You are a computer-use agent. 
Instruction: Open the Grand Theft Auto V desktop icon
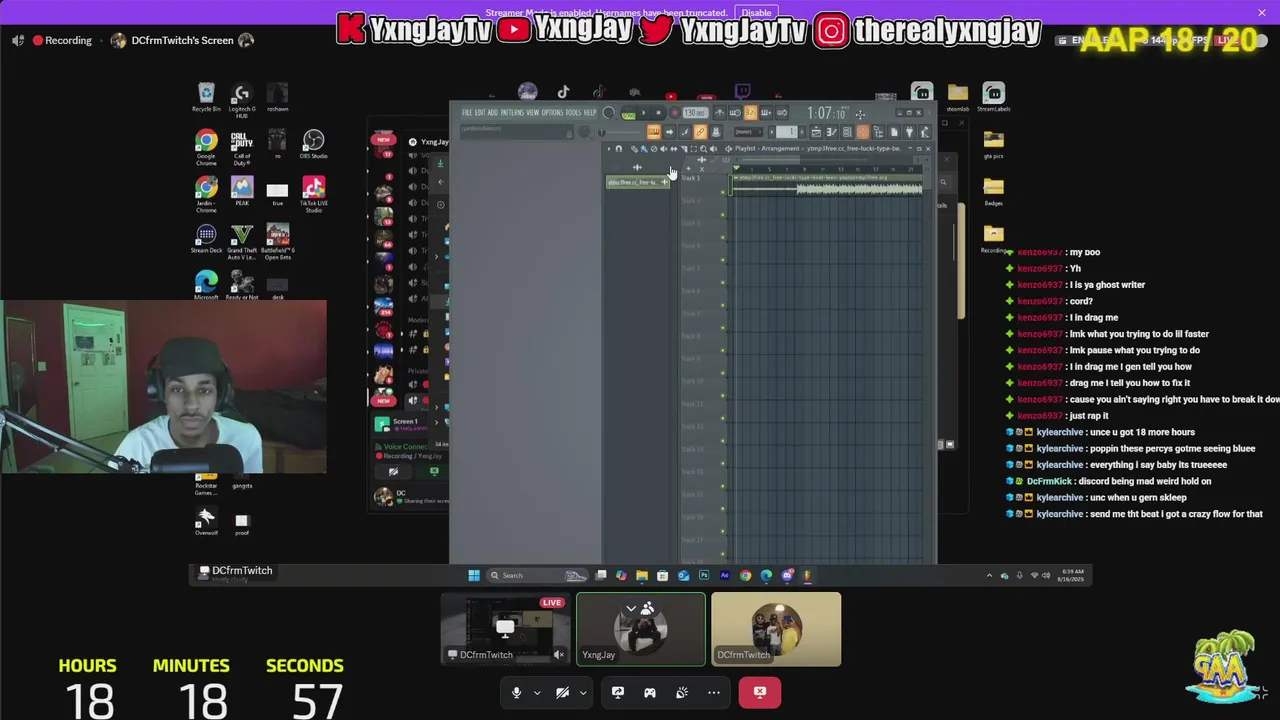(242, 242)
